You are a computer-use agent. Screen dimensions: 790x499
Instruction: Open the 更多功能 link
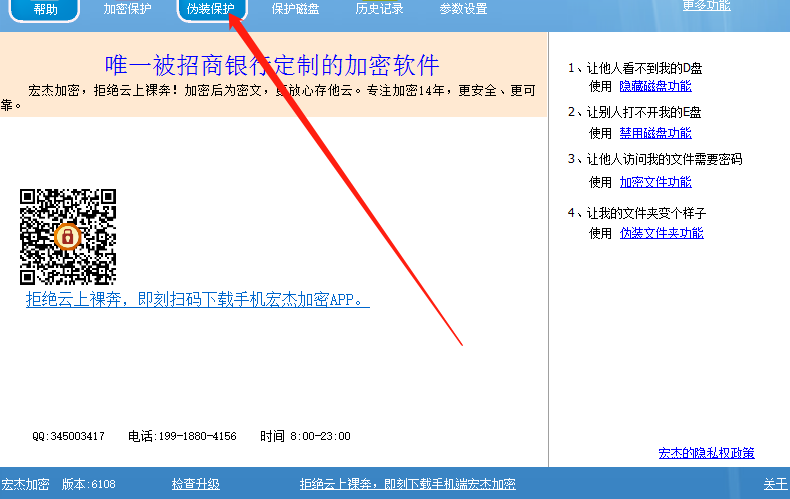click(706, 6)
